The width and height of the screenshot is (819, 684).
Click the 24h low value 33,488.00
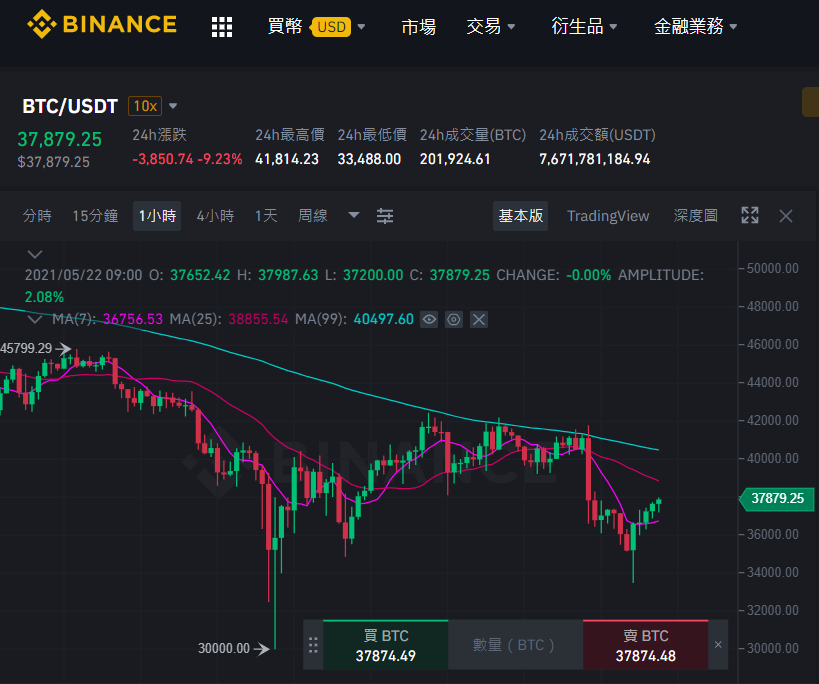click(369, 159)
